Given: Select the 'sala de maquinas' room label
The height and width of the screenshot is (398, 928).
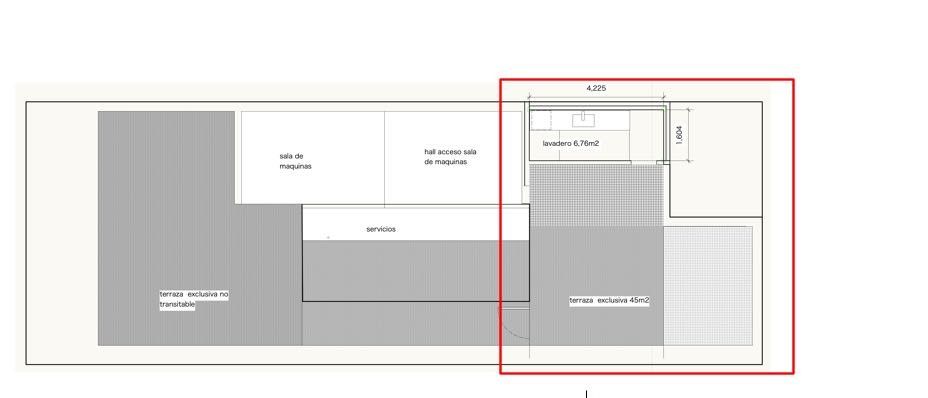Looking at the screenshot, I should click(x=295, y=161).
